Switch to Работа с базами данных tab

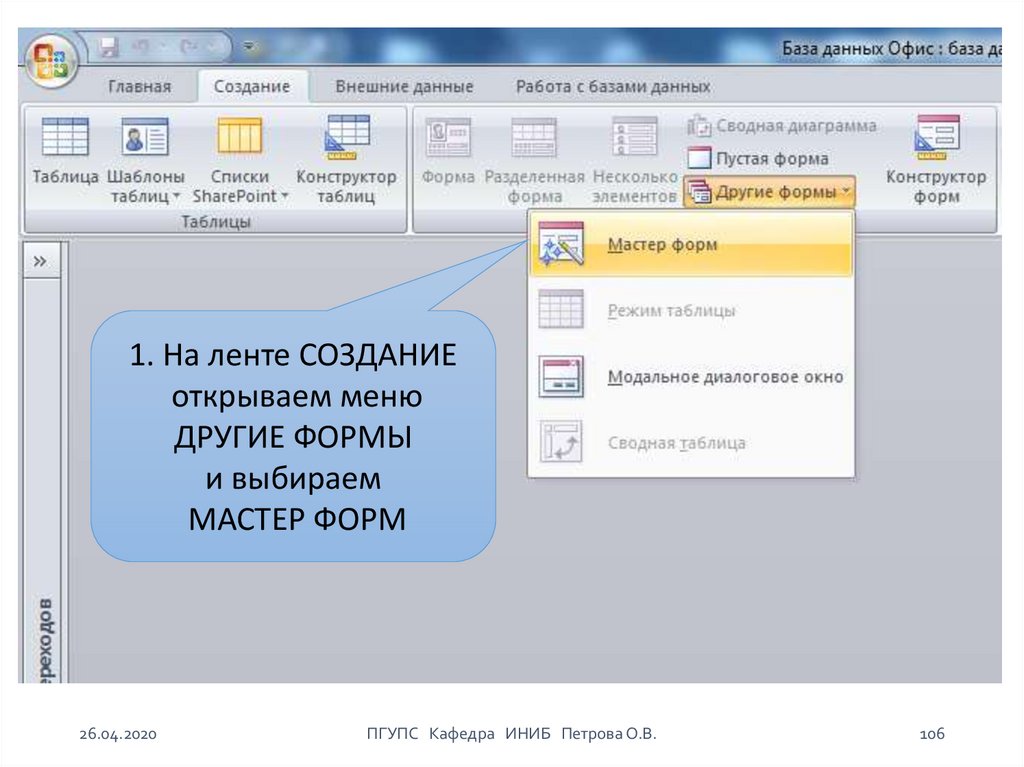(x=612, y=87)
